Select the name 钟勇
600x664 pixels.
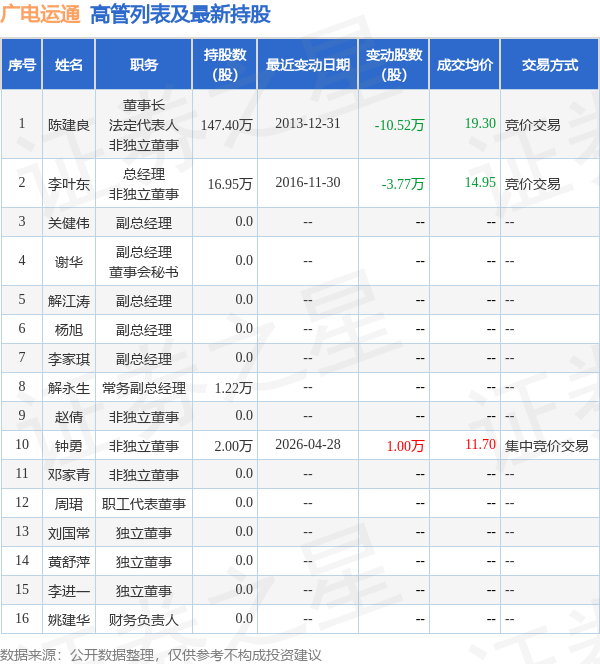click(69, 445)
